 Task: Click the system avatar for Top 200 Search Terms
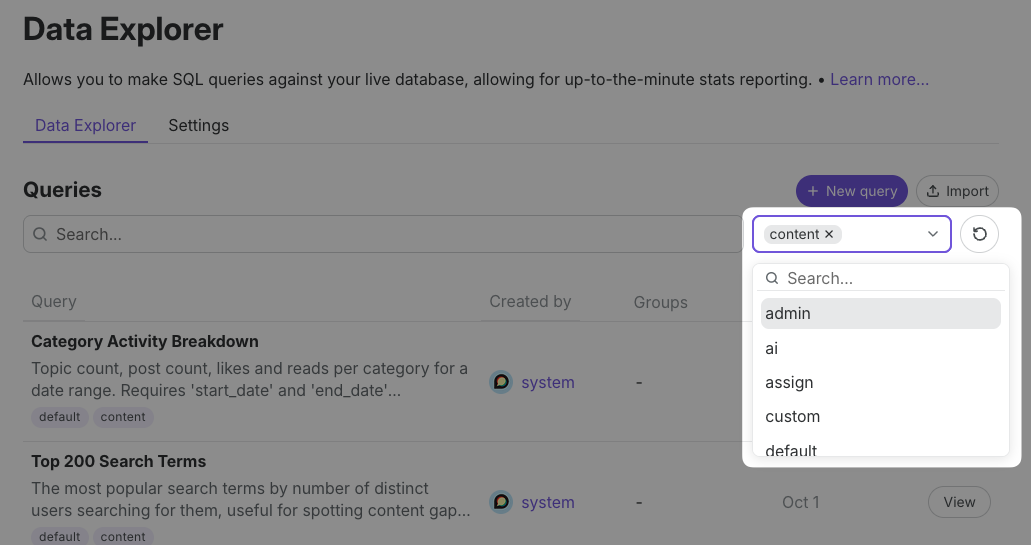[x=501, y=502]
